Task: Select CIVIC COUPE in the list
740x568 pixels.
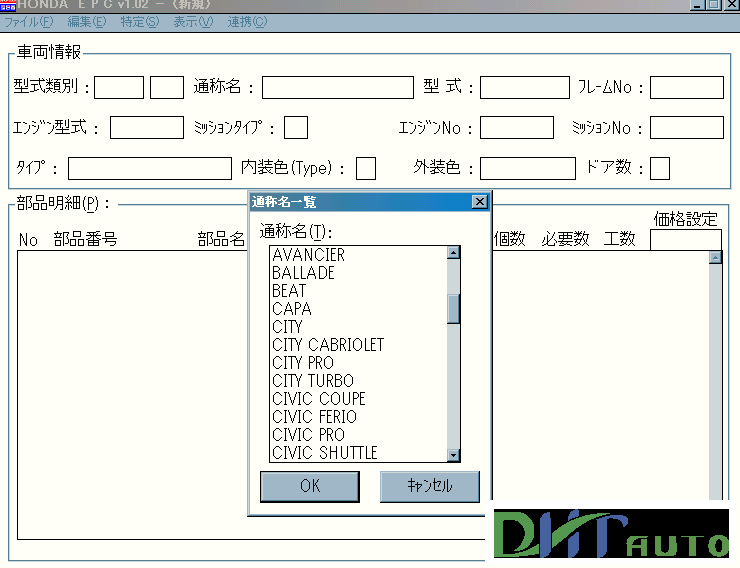Action: coord(359,399)
